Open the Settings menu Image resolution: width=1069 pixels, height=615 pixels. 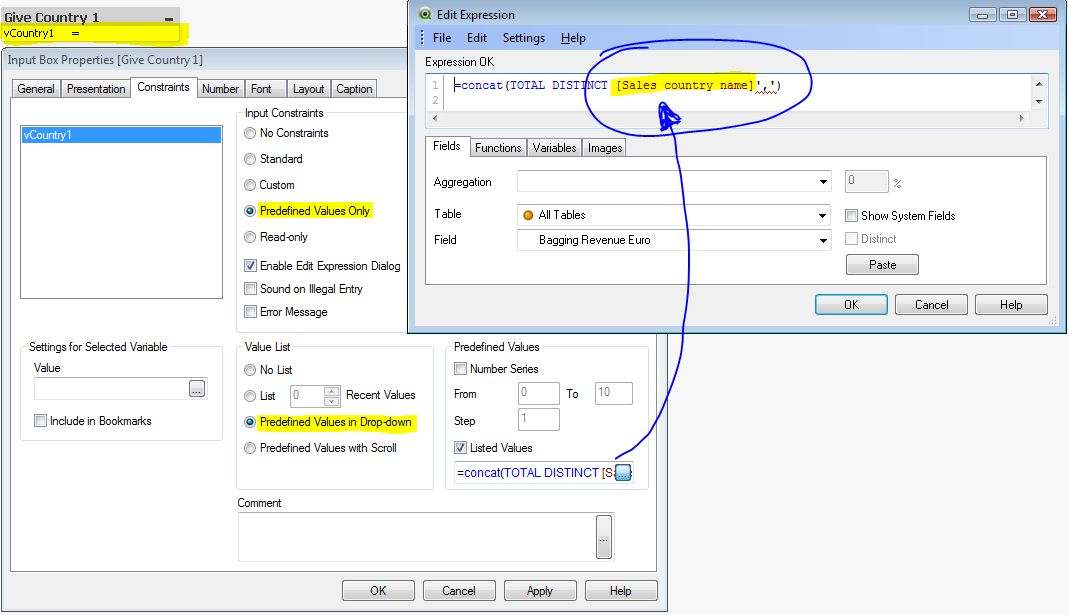pos(524,38)
